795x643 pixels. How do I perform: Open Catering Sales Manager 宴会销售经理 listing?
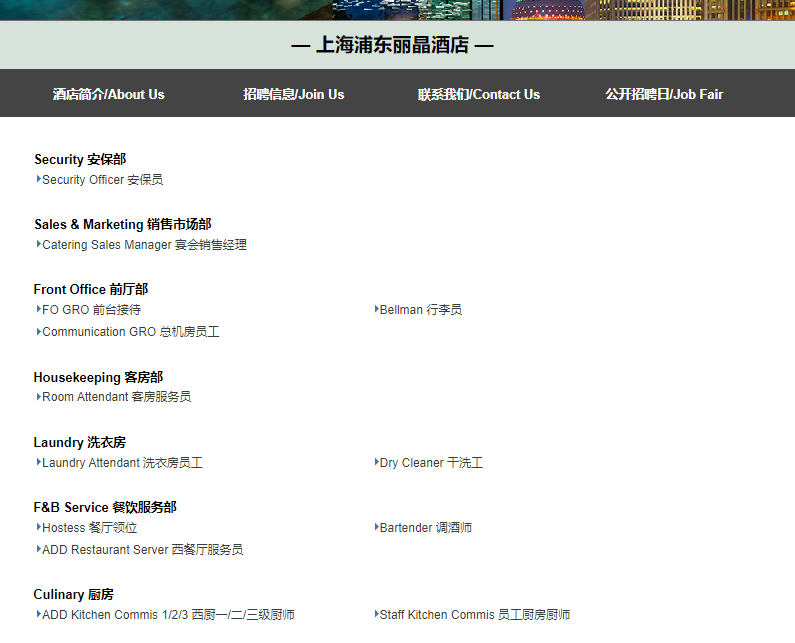[x=144, y=245]
